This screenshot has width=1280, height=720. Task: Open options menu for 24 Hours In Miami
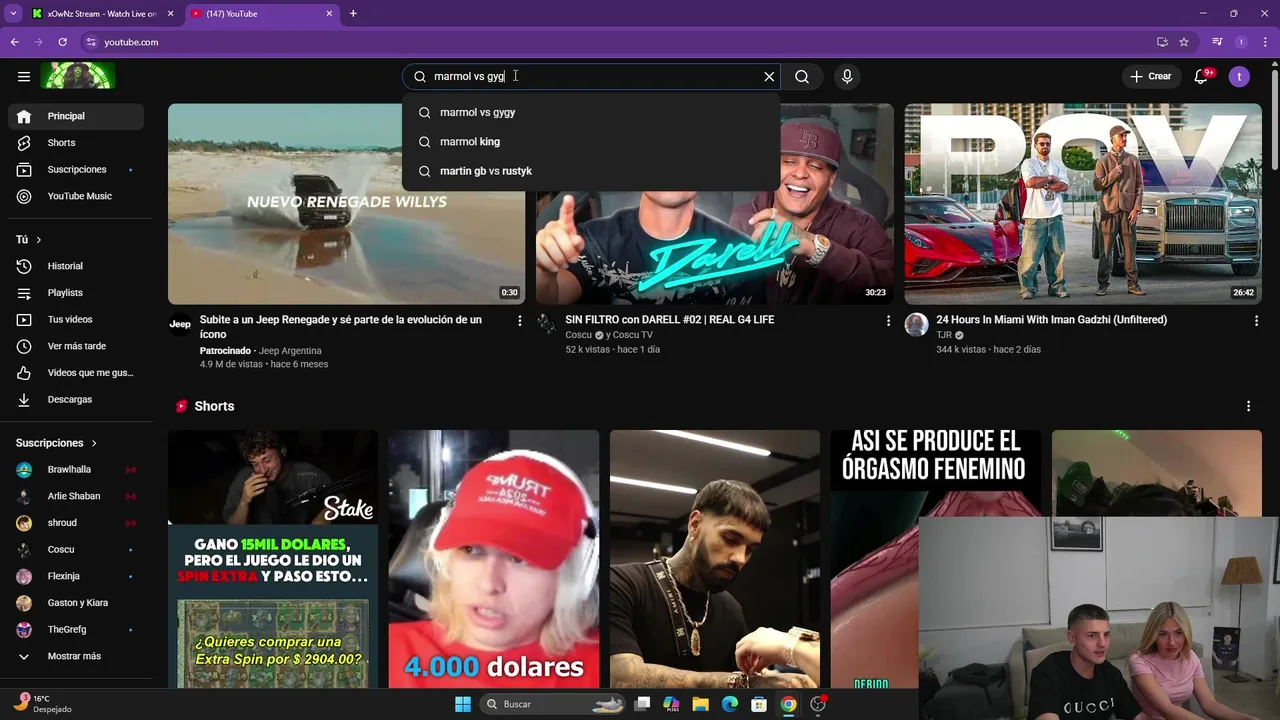coord(1256,321)
